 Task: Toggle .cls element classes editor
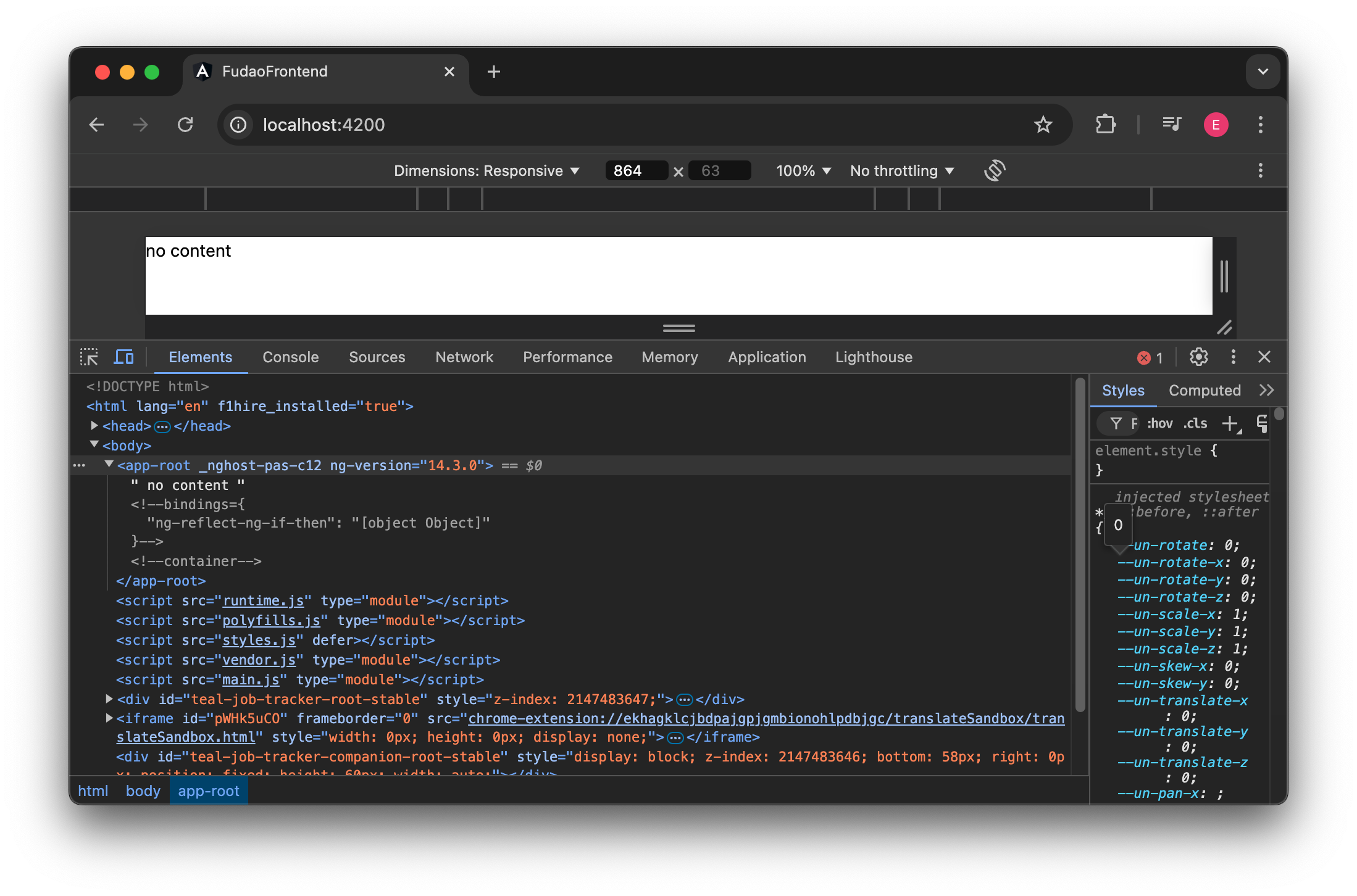1195,423
